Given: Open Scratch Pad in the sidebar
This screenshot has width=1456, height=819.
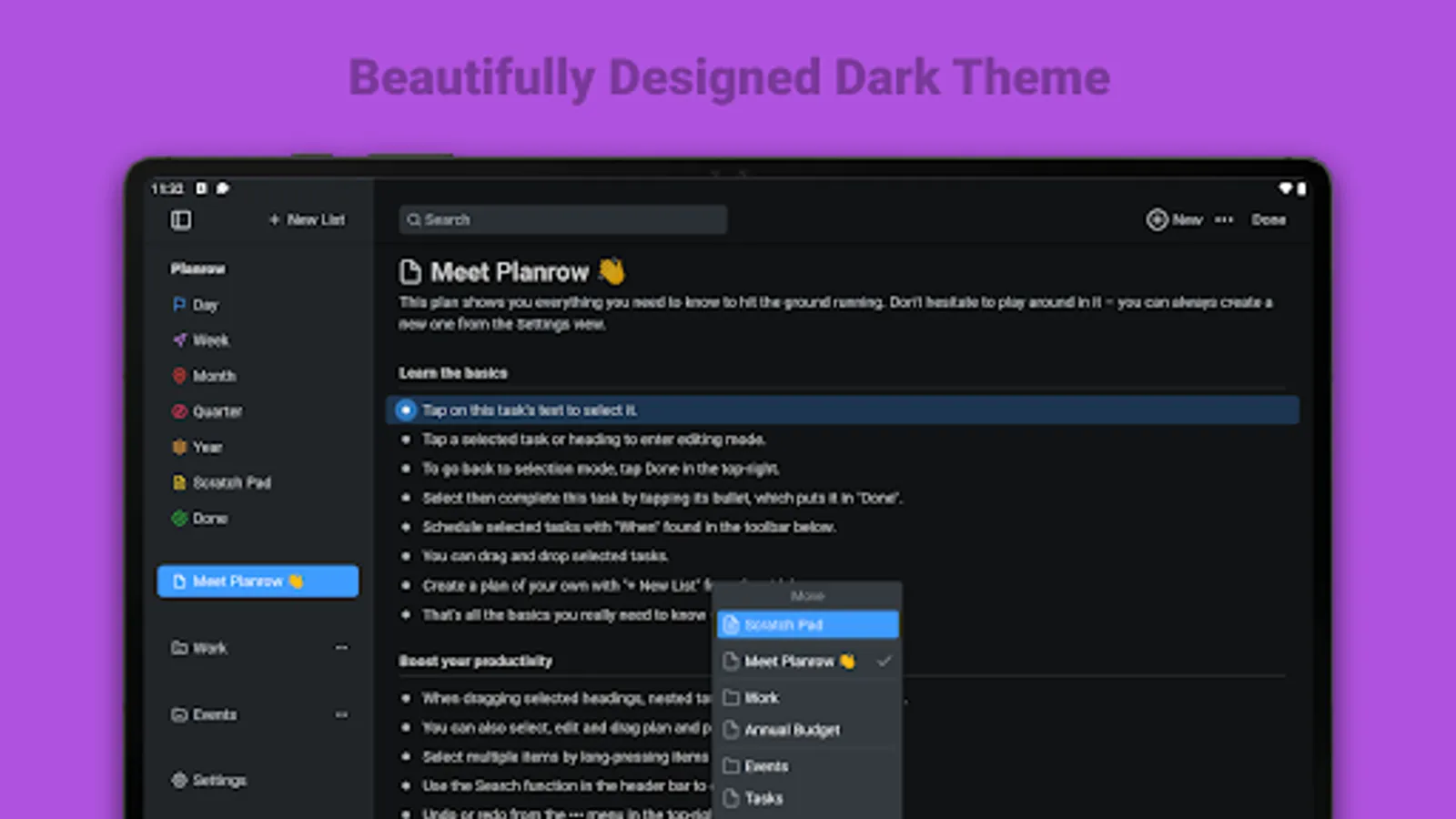Looking at the screenshot, I should point(221,482).
